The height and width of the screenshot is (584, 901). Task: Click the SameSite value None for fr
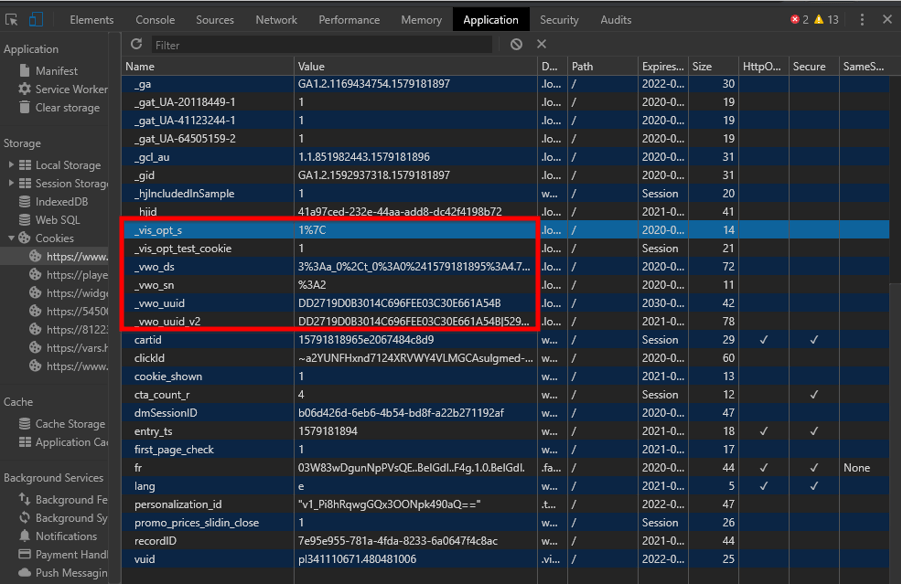point(857,468)
